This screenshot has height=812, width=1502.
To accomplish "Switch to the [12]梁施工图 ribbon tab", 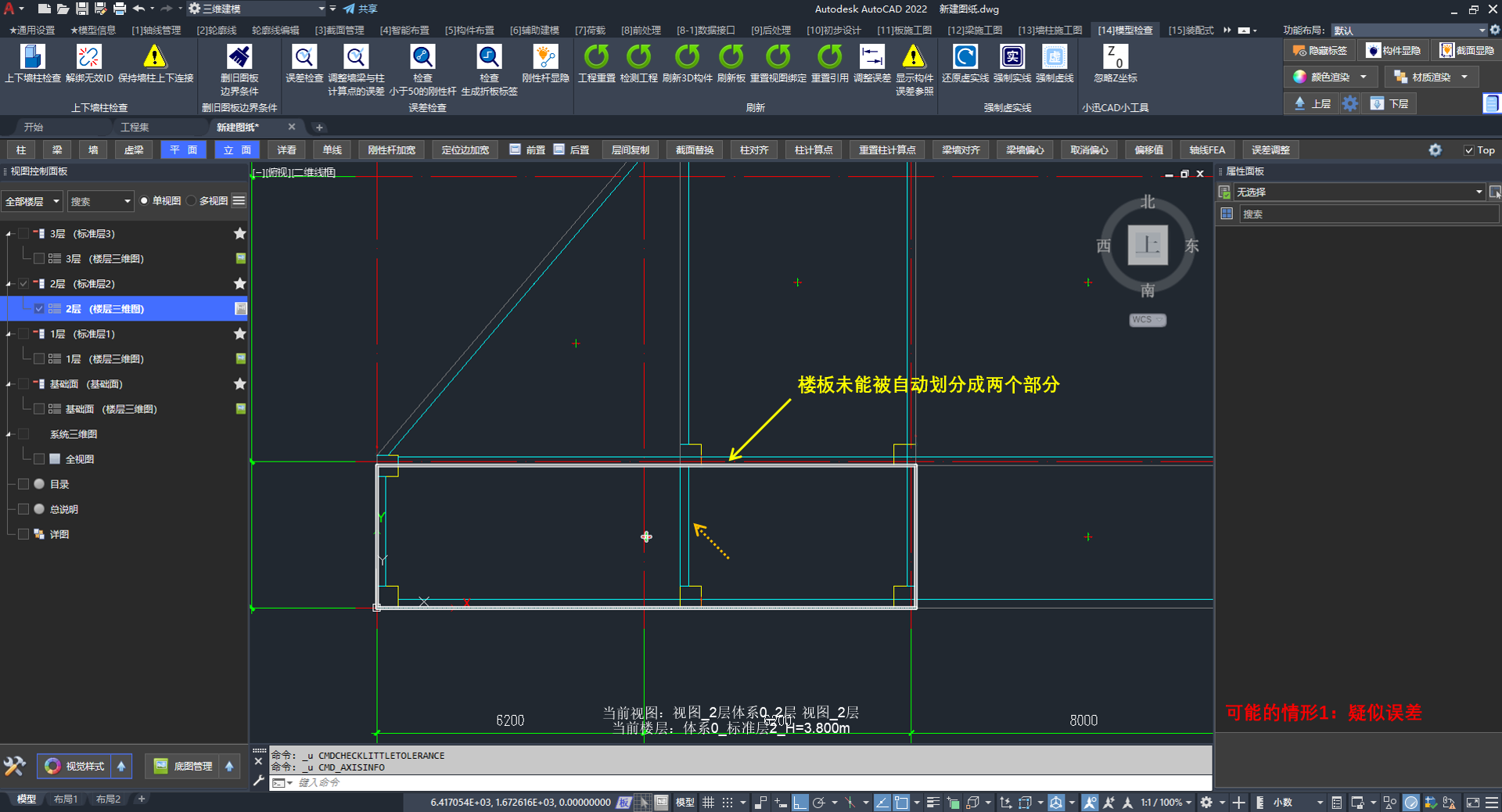I will [x=974, y=31].
